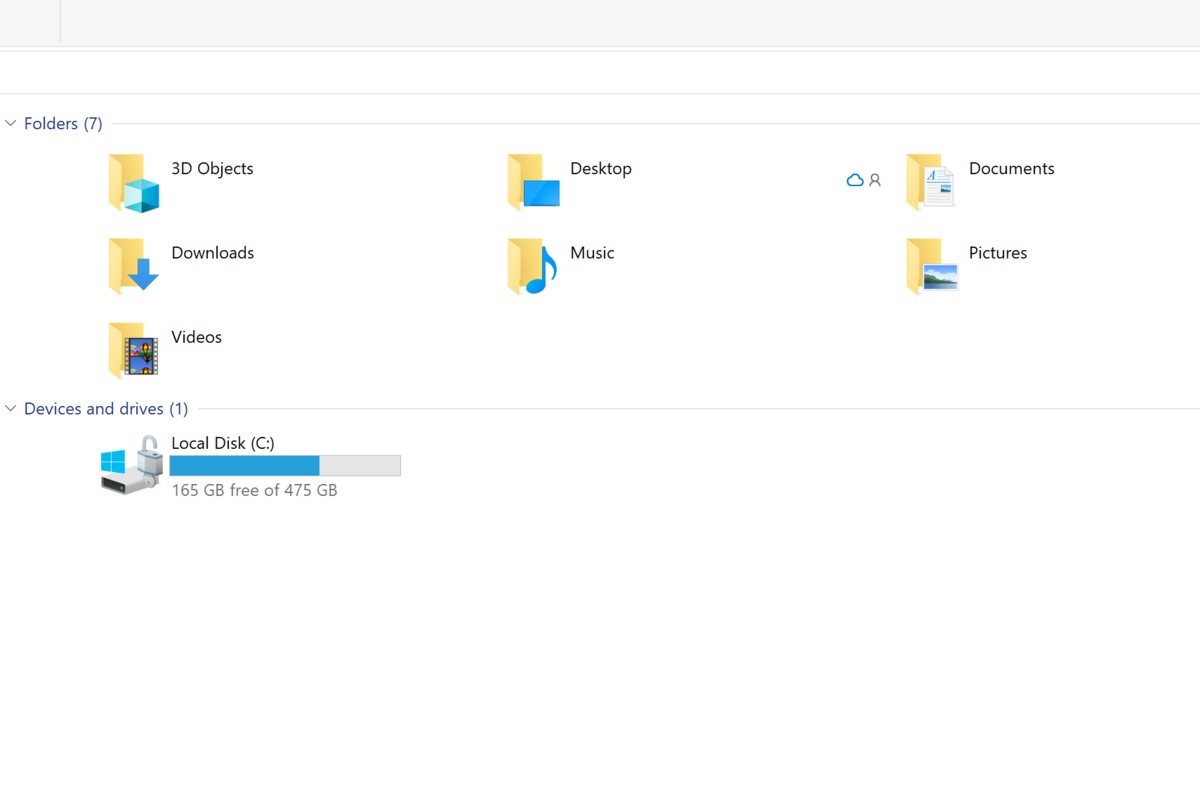This screenshot has height=805, width=1200.
Task: Open the Downloads folder icon
Action: pyautogui.click(x=134, y=266)
